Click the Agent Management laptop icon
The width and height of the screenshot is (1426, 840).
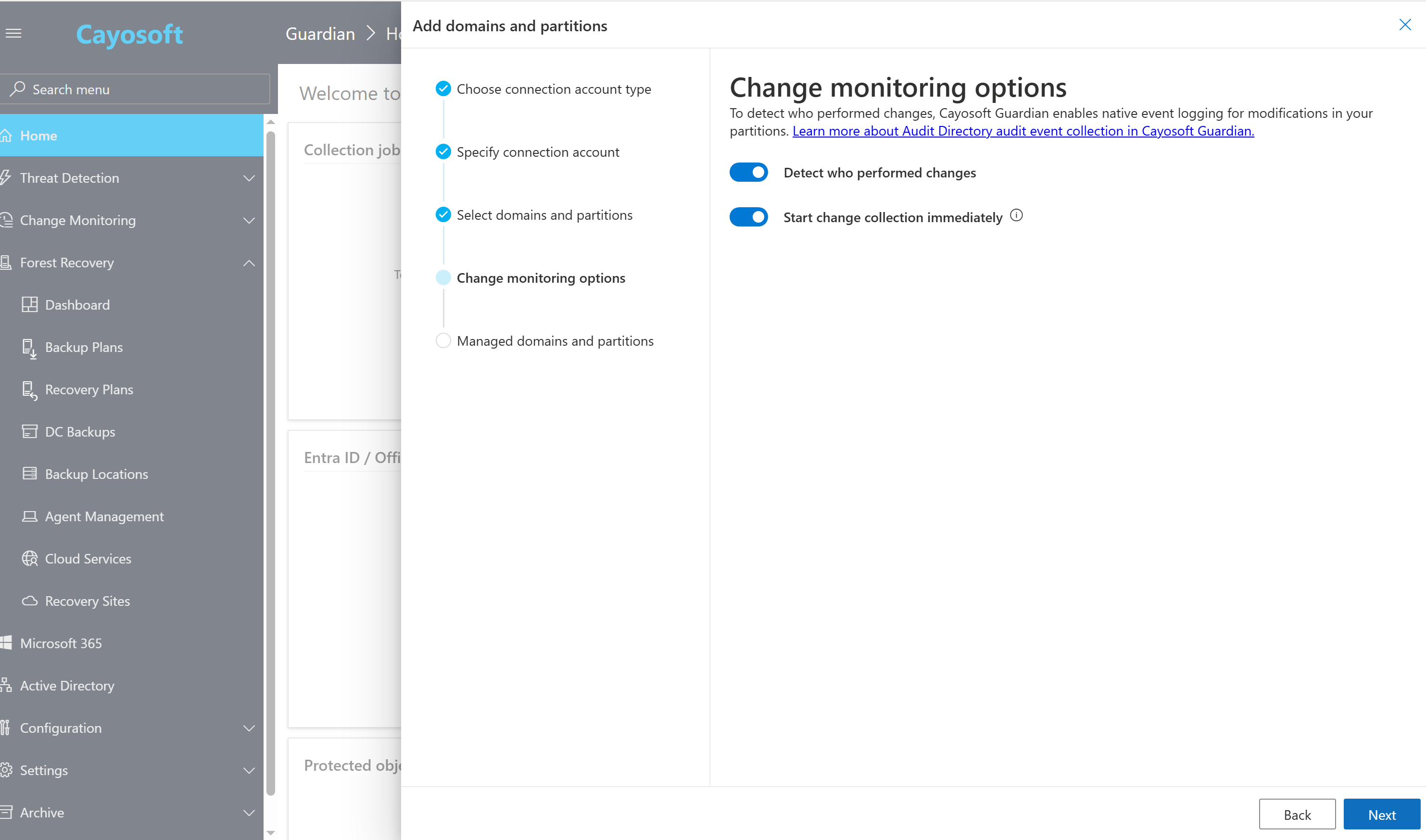click(29, 516)
